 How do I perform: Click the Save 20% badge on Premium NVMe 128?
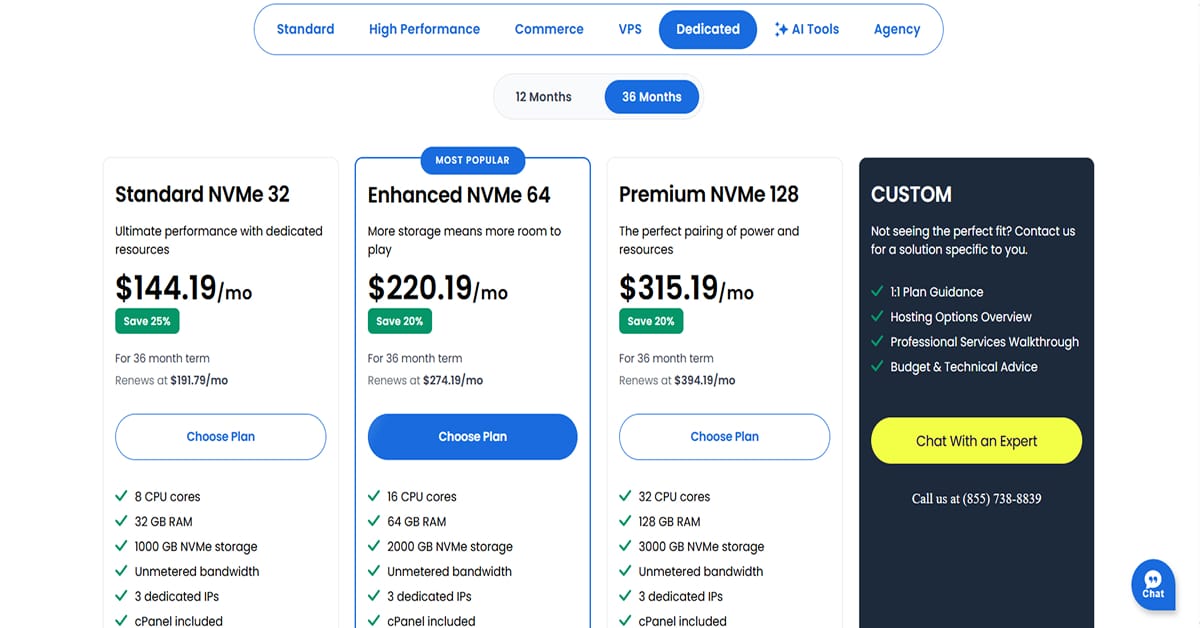click(x=651, y=321)
